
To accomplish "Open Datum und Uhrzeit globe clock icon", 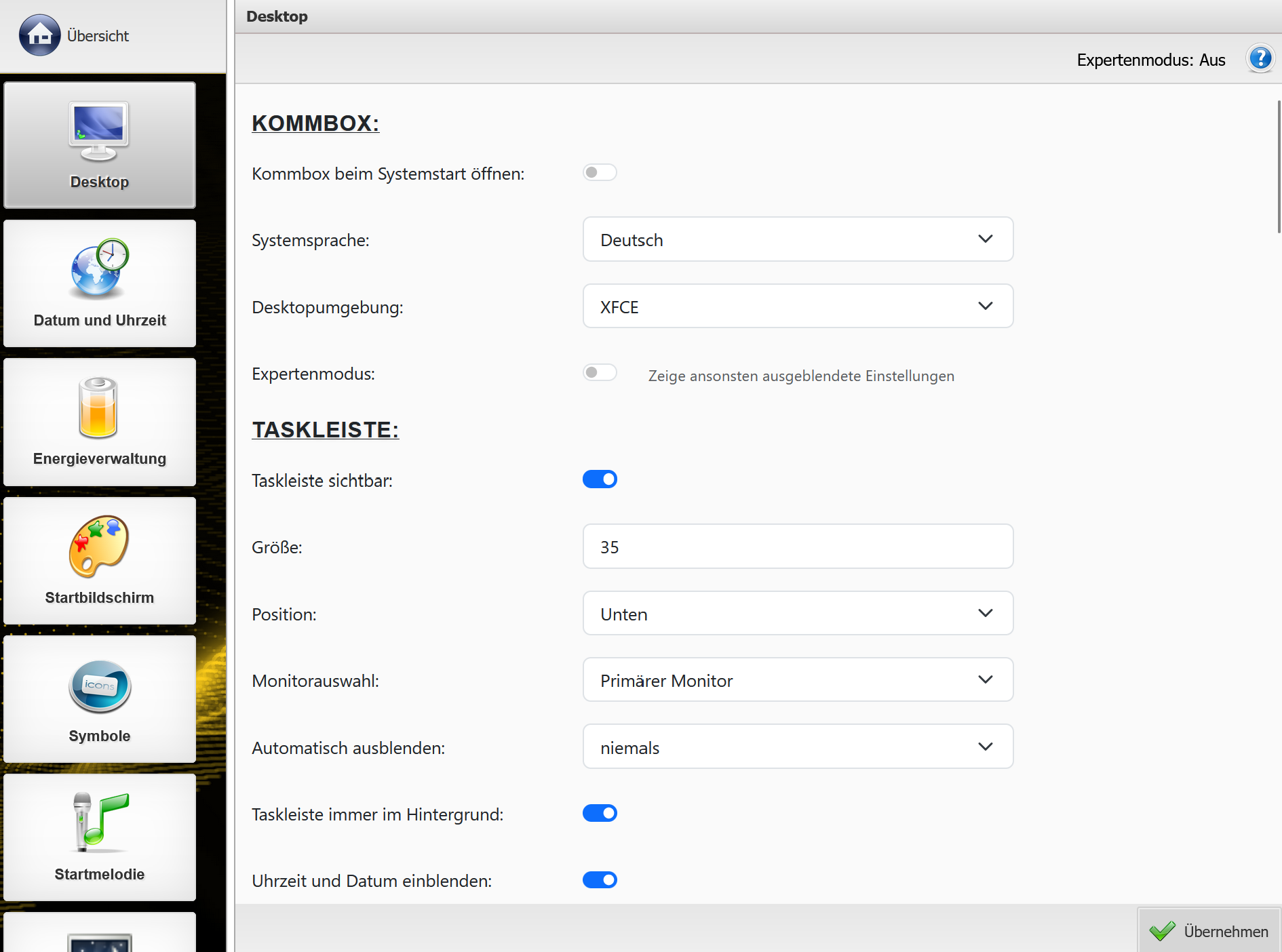I will [x=99, y=270].
